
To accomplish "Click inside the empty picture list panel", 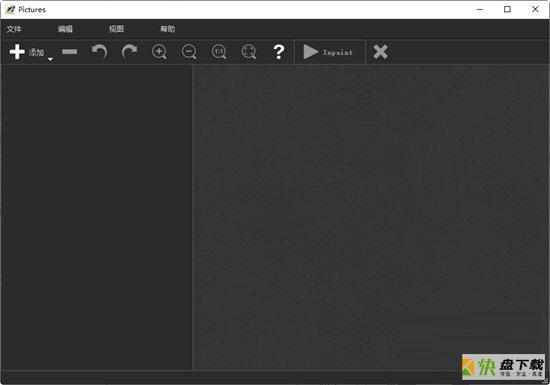I will pyautogui.click(x=97, y=217).
